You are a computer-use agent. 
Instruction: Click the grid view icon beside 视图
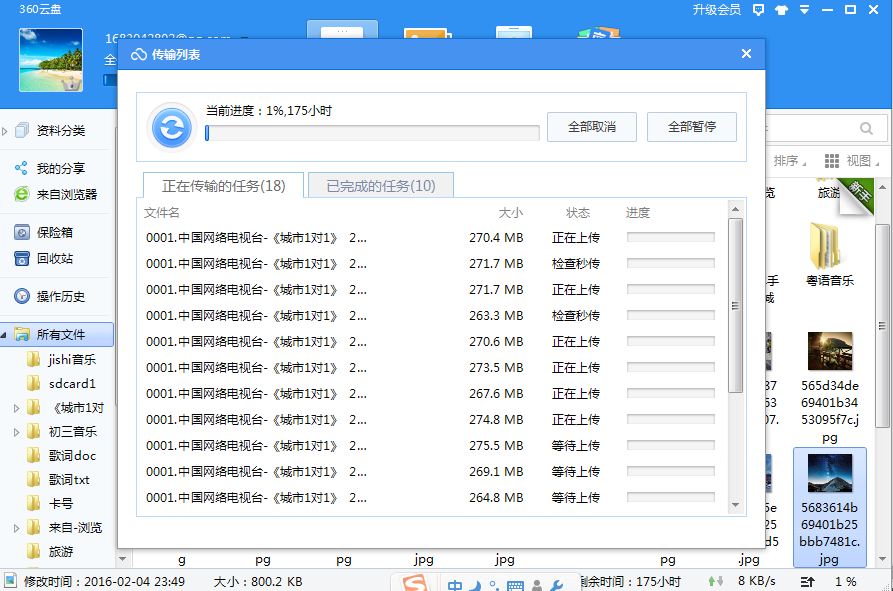(833, 161)
